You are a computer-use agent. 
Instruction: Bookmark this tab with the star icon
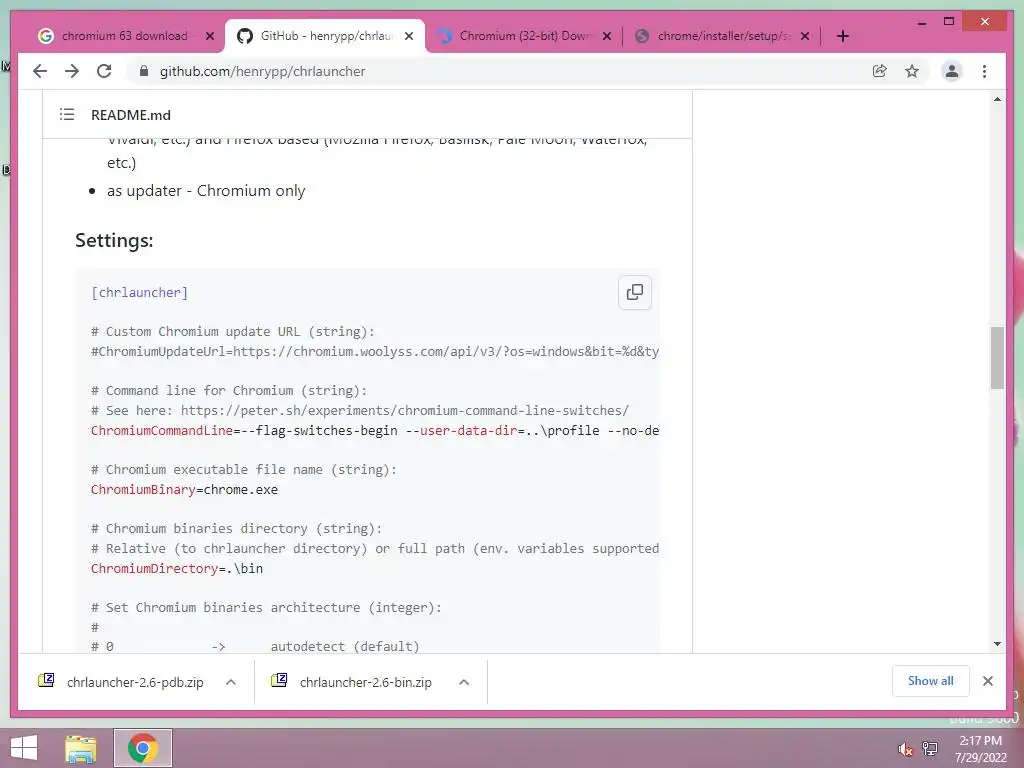click(x=912, y=71)
